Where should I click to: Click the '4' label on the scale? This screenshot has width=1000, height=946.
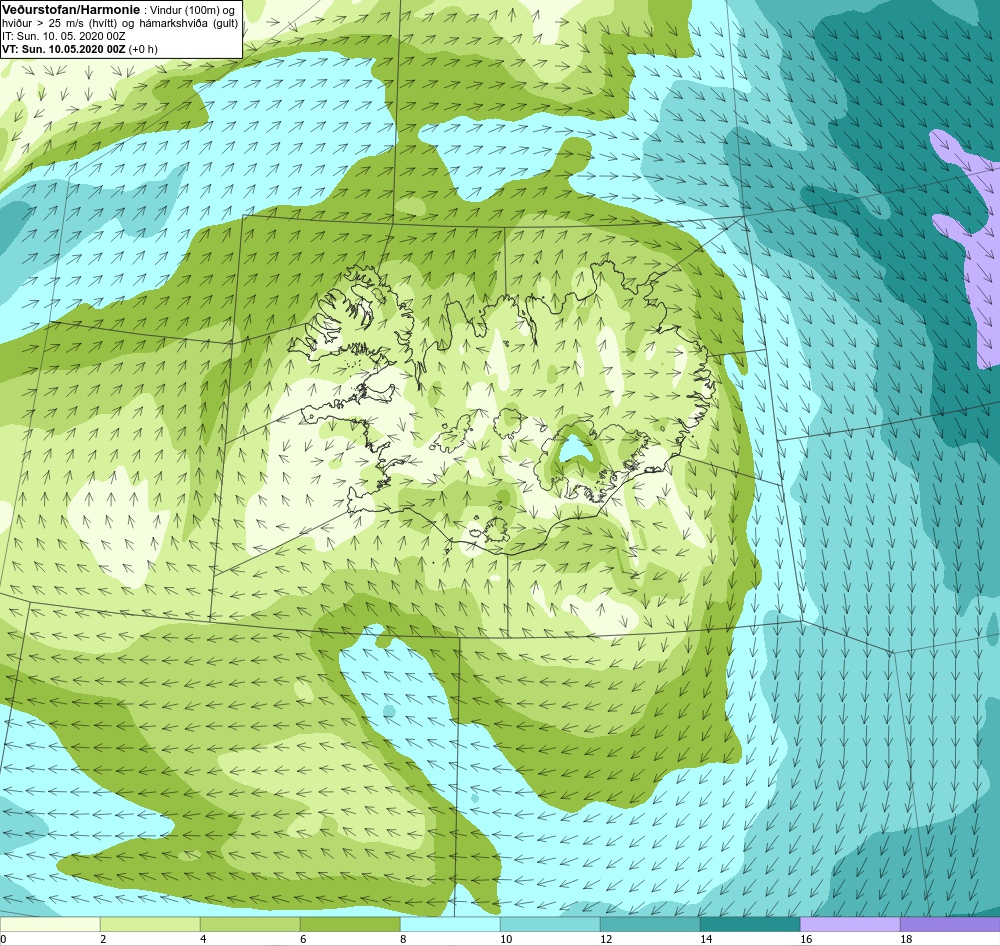click(x=203, y=939)
